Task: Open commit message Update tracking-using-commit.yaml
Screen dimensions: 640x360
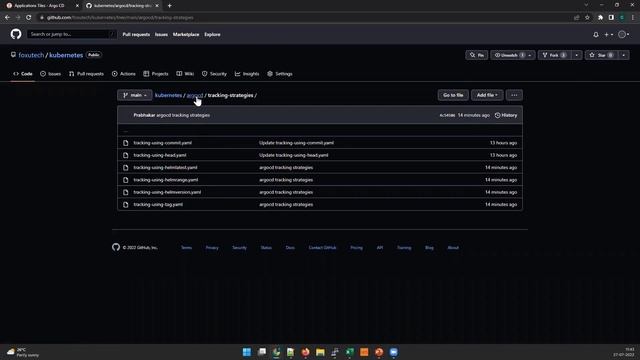Action: [x=296, y=143]
